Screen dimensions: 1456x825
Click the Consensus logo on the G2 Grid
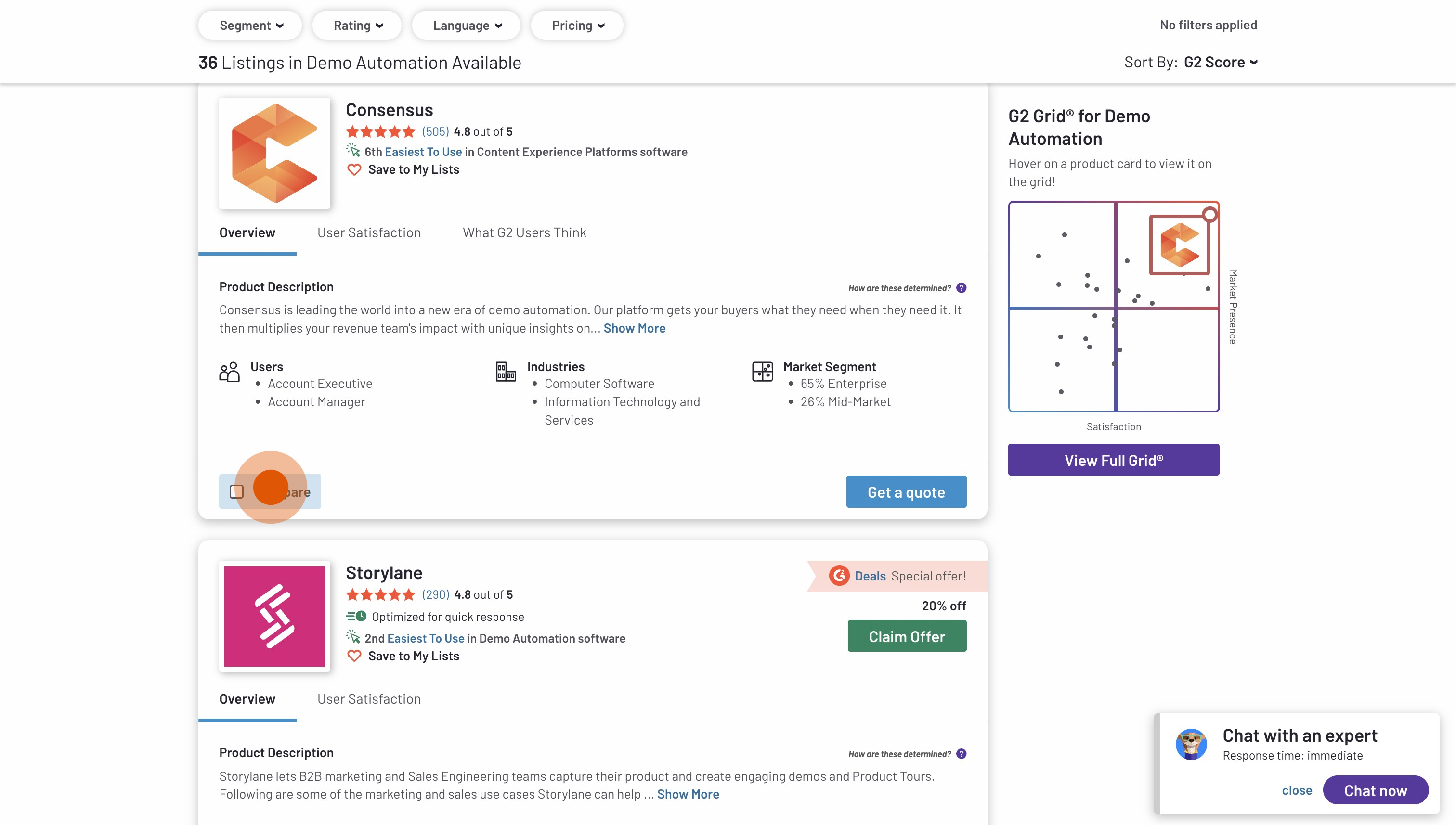pos(1180,245)
